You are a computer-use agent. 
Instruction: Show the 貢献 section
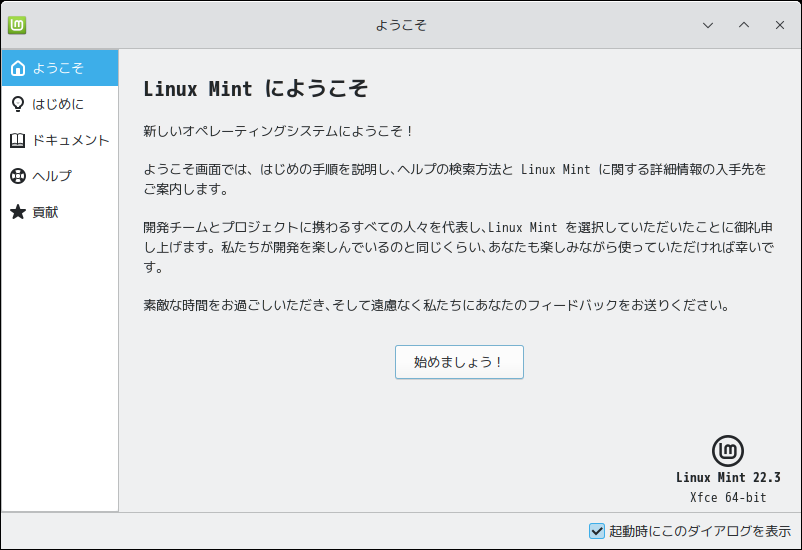46,212
